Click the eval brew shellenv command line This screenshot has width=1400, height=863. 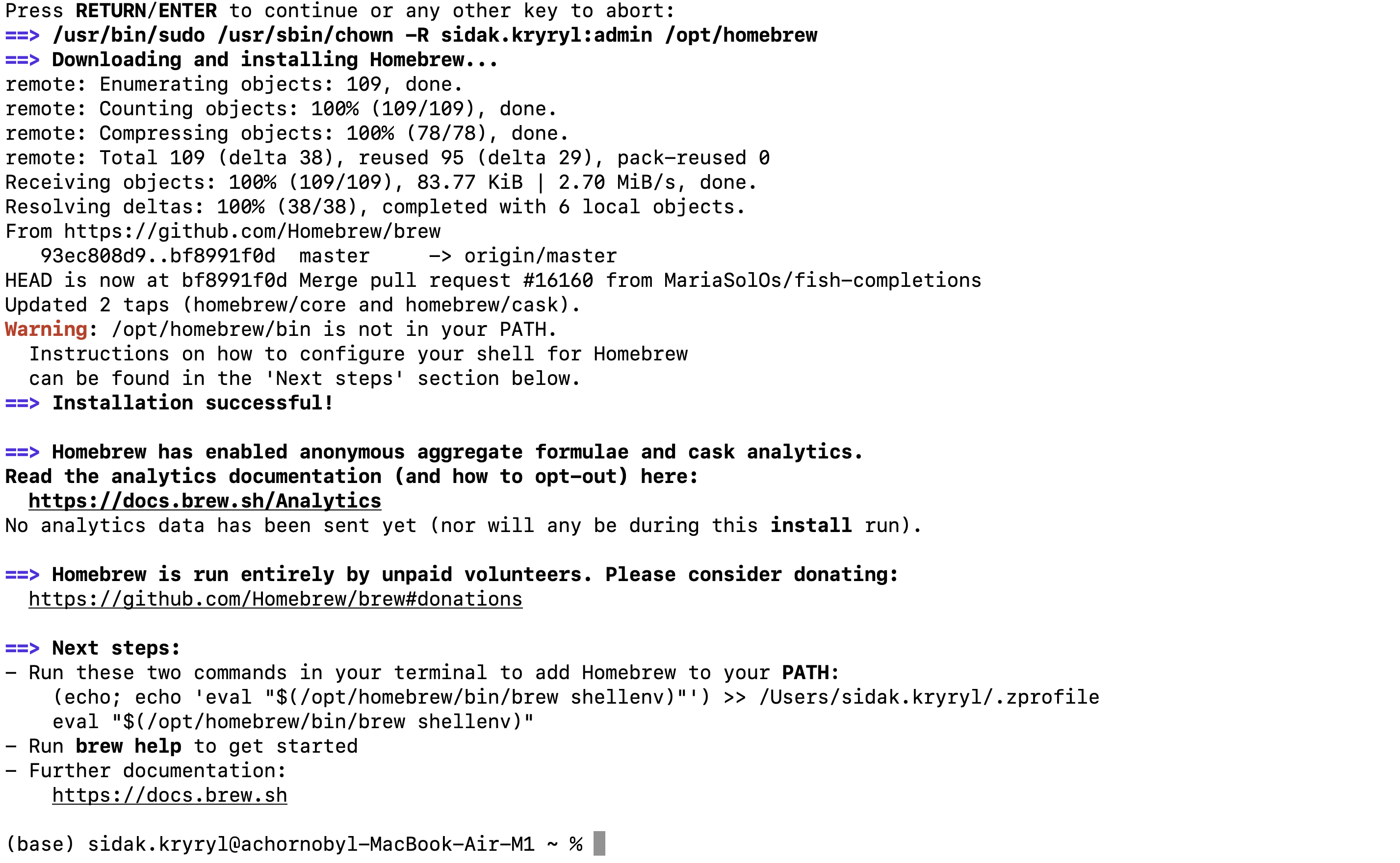(x=293, y=722)
